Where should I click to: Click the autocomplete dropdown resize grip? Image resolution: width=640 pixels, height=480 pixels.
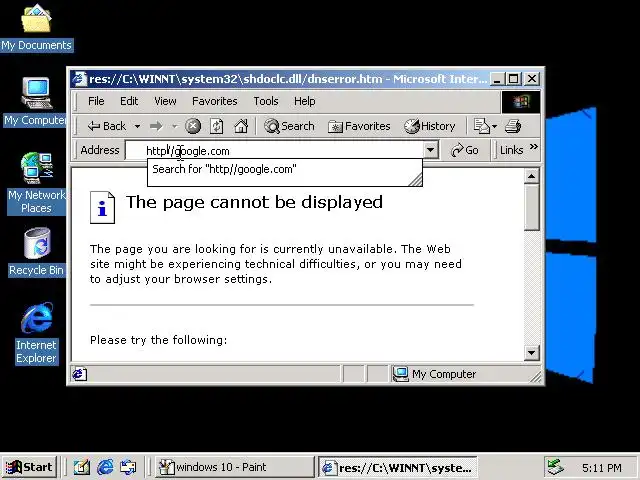coord(416,180)
